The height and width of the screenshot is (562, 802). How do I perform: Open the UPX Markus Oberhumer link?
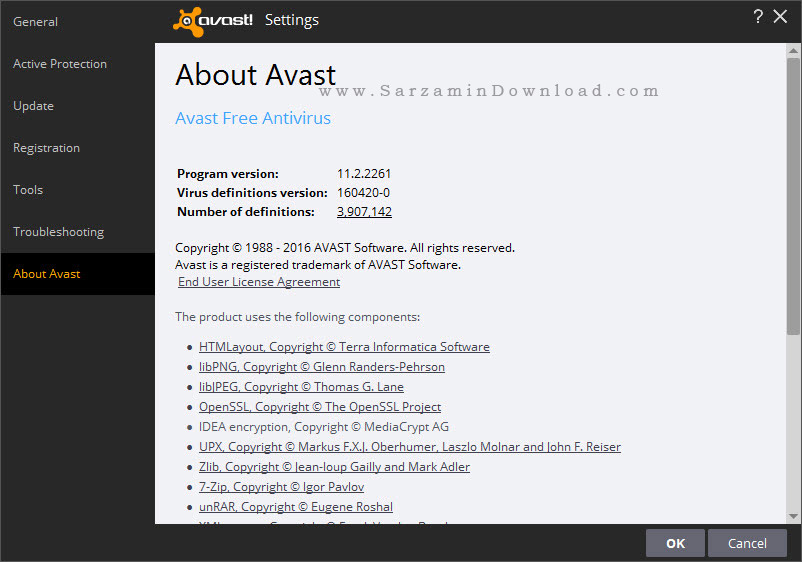410,446
